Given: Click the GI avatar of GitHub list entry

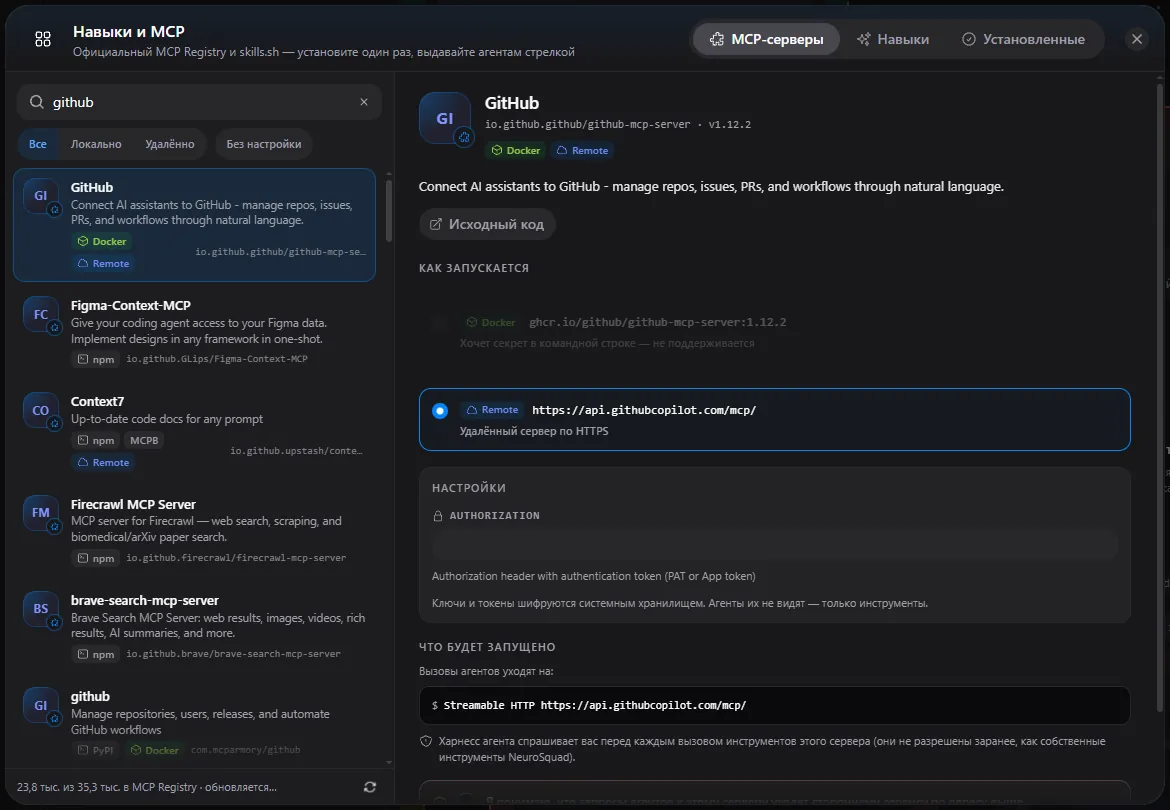Looking at the screenshot, I should pyautogui.click(x=40, y=195).
